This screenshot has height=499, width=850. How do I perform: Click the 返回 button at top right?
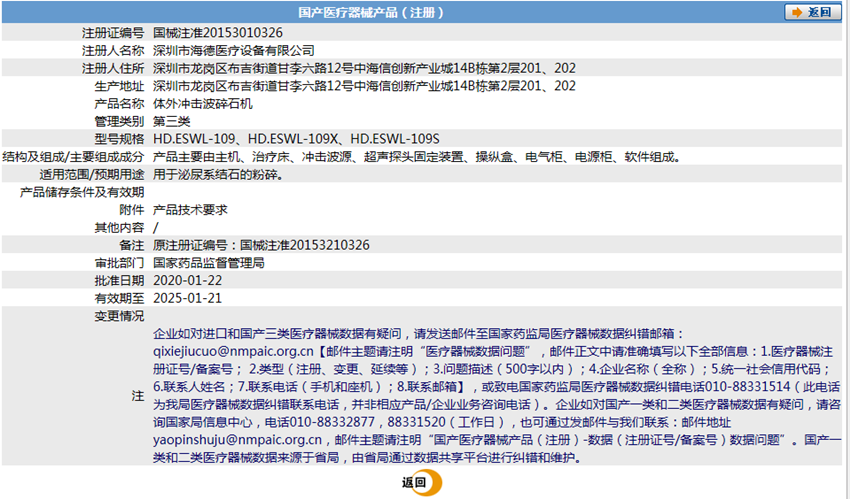[812, 12]
